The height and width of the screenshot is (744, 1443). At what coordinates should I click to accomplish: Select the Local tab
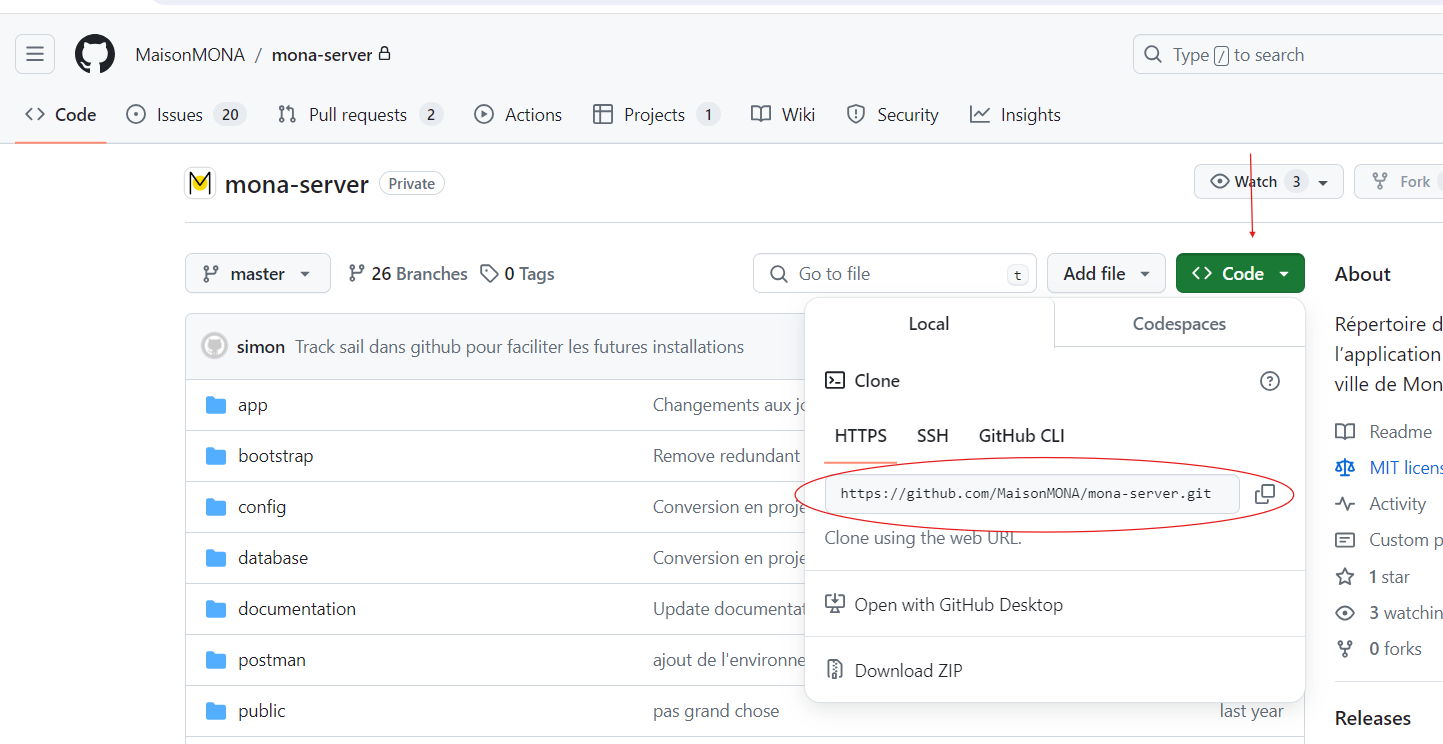coord(929,323)
